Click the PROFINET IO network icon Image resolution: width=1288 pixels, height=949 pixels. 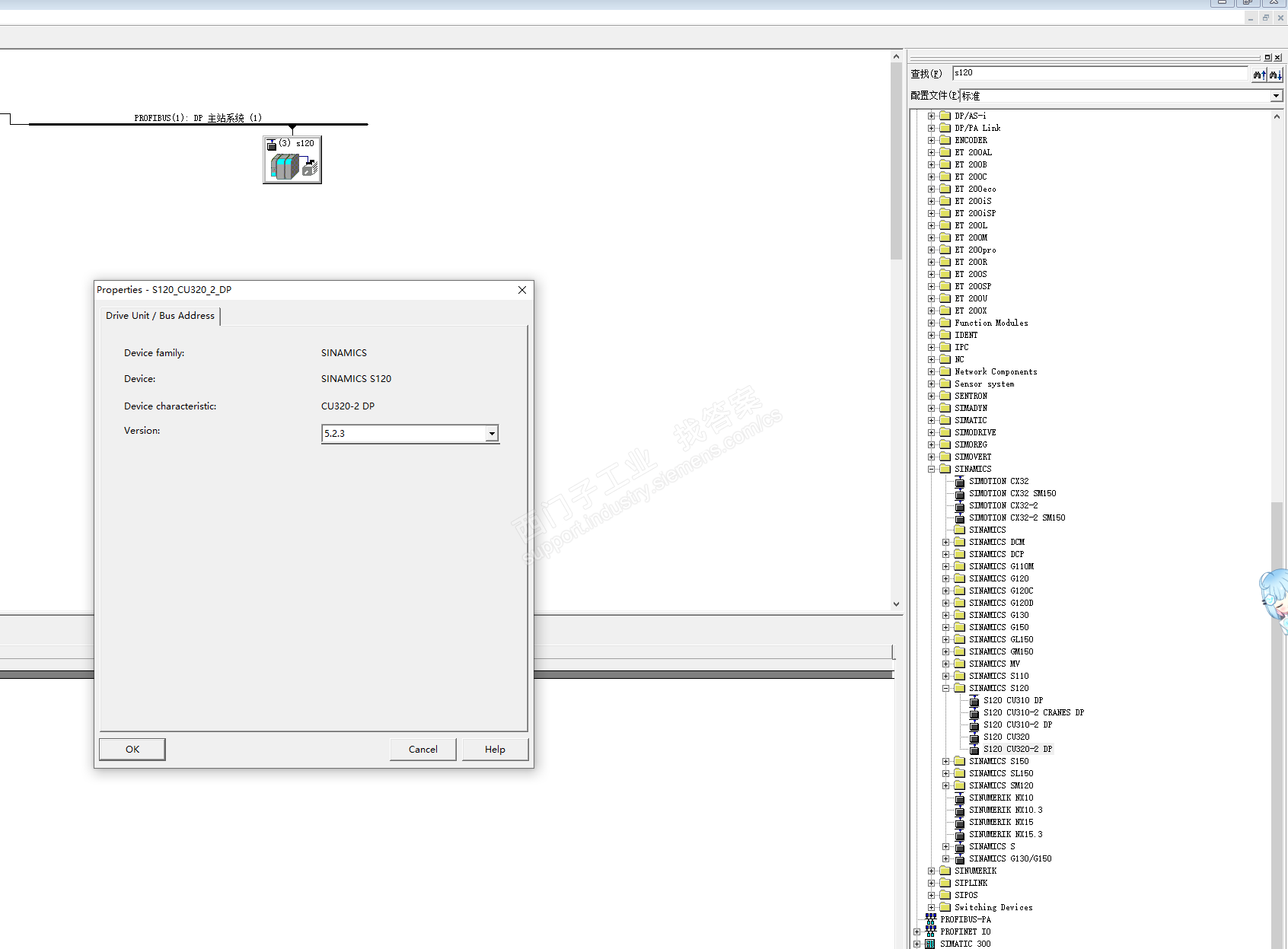pos(930,931)
